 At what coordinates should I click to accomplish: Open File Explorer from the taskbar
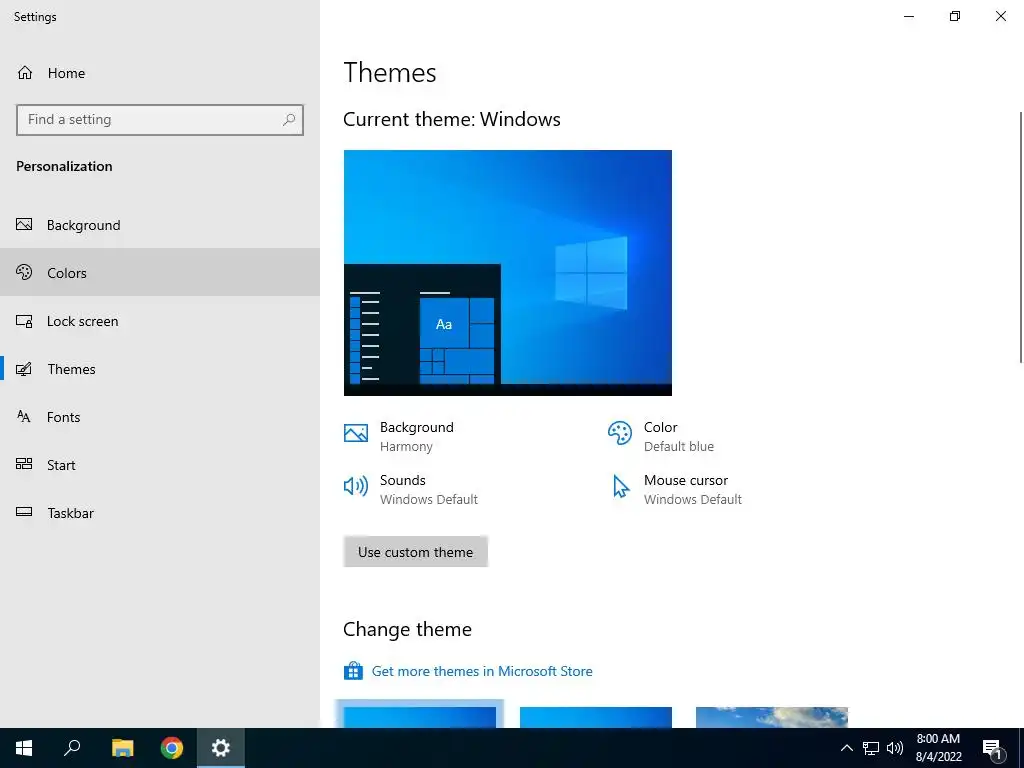coord(122,748)
